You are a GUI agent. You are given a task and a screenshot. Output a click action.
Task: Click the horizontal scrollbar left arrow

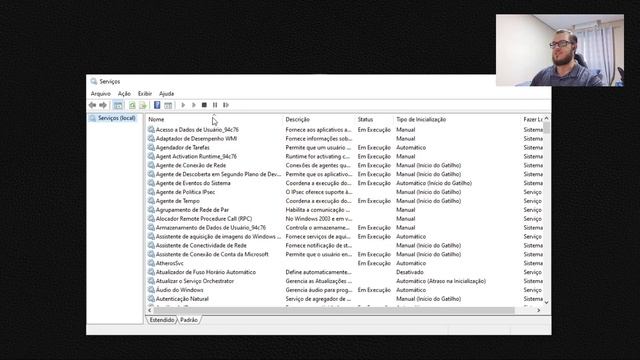pyautogui.click(x=150, y=310)
